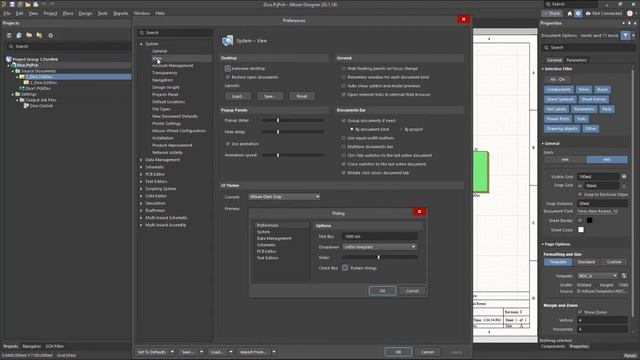Toggle Show Zones checkbox in Properties
This screenshot has height=360, width=640.
pos(580,312)
